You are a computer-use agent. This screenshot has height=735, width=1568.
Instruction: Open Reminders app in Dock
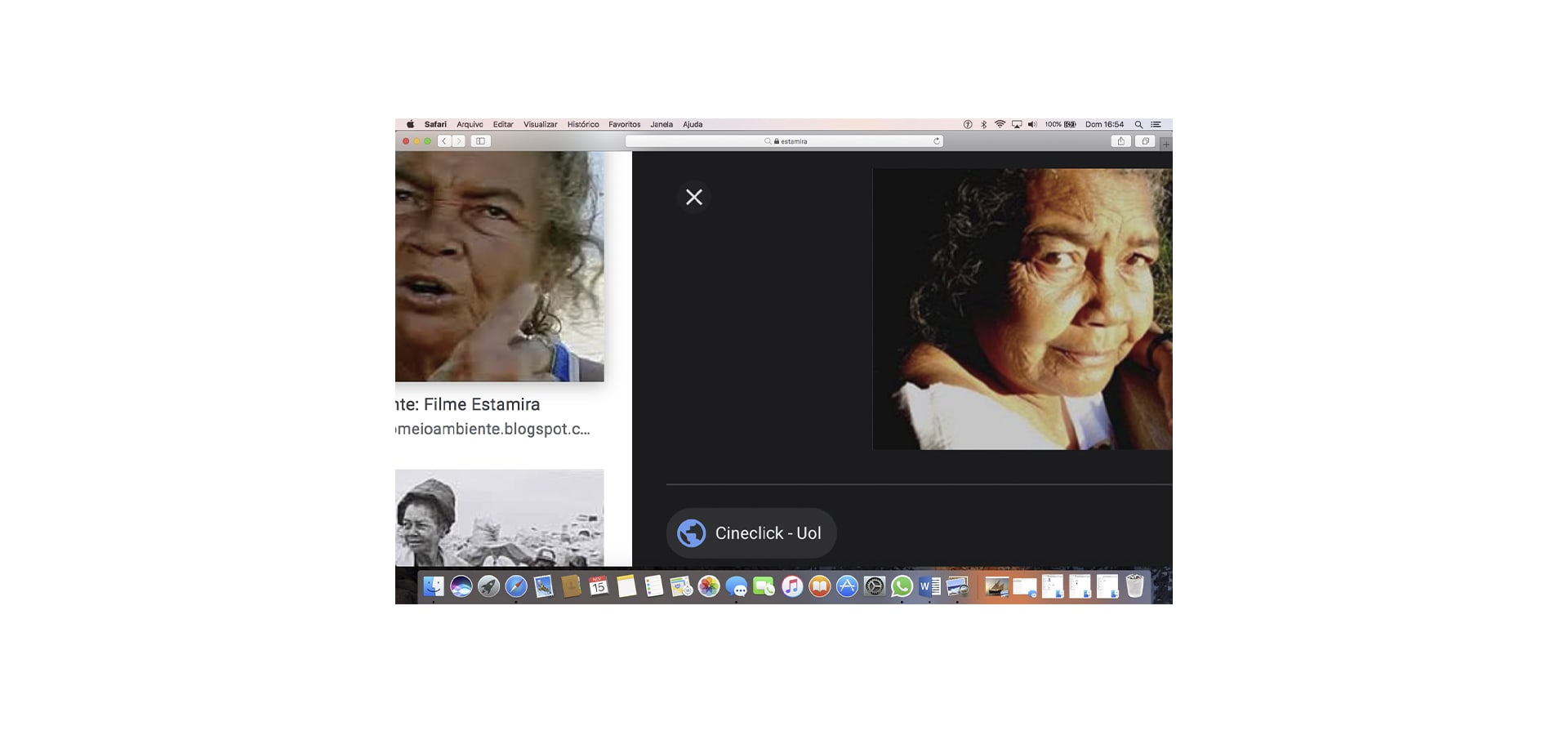(x=653, y=586)
